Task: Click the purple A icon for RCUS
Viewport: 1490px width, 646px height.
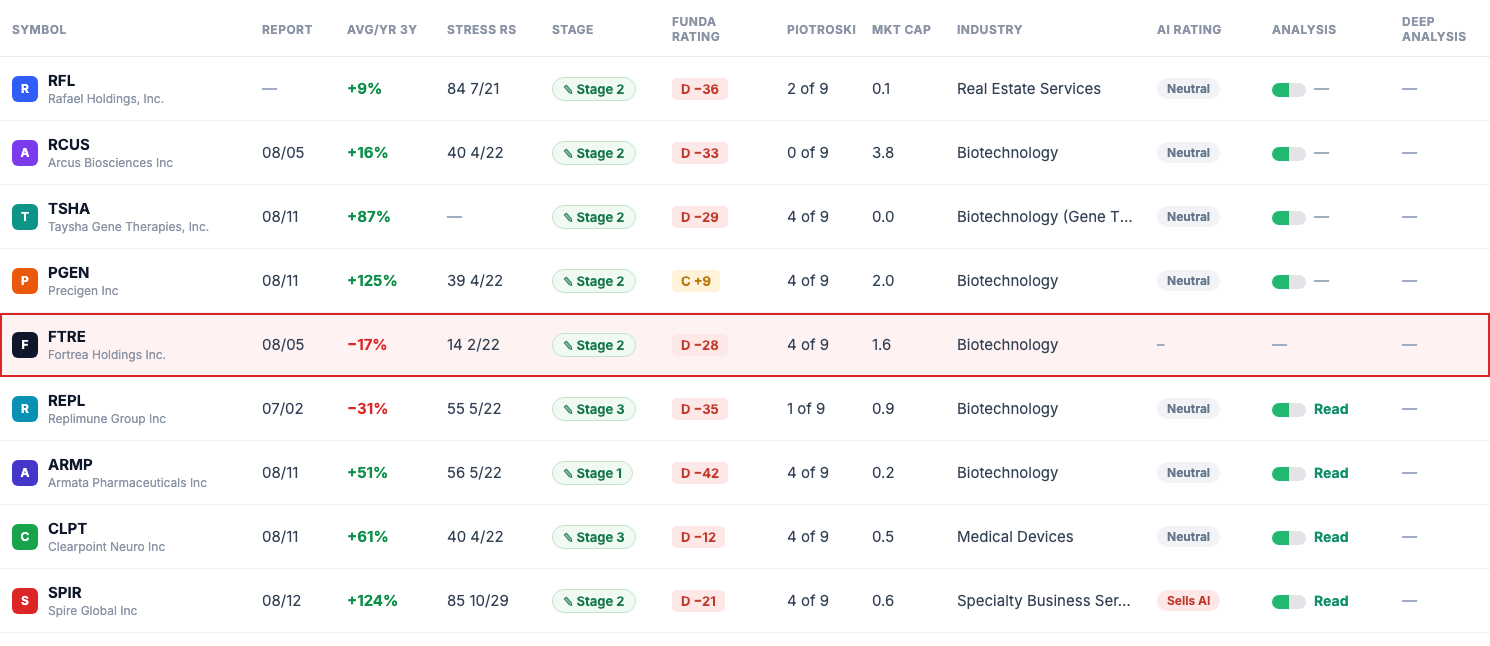Action: pyautogui.click(x=25, y=153)
